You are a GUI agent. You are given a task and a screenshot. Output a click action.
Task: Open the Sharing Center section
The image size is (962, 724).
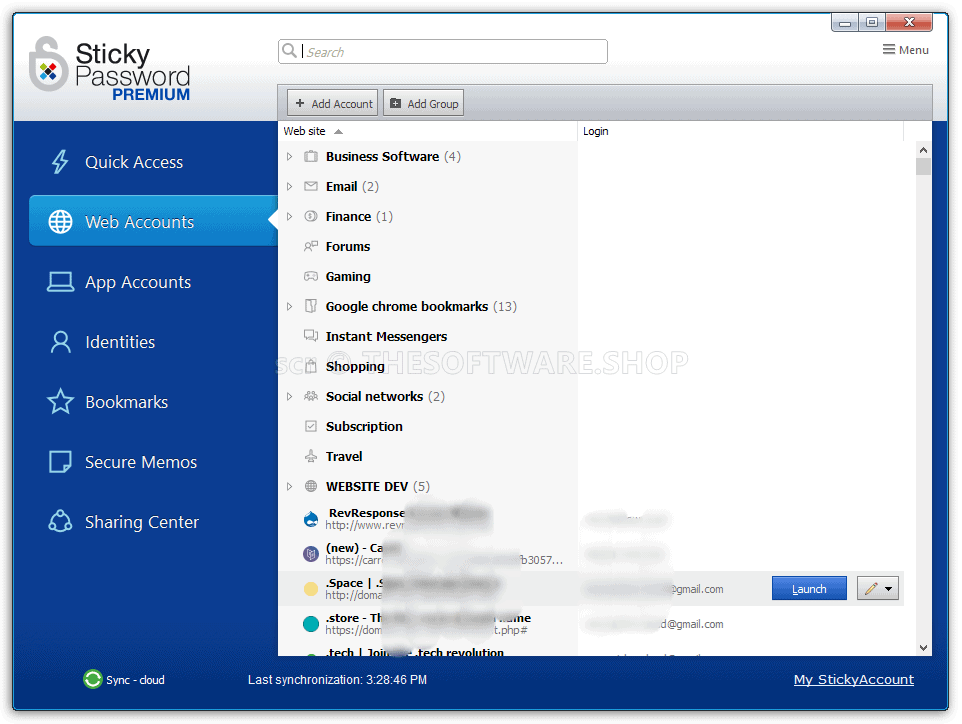click(x=142, y=522)
